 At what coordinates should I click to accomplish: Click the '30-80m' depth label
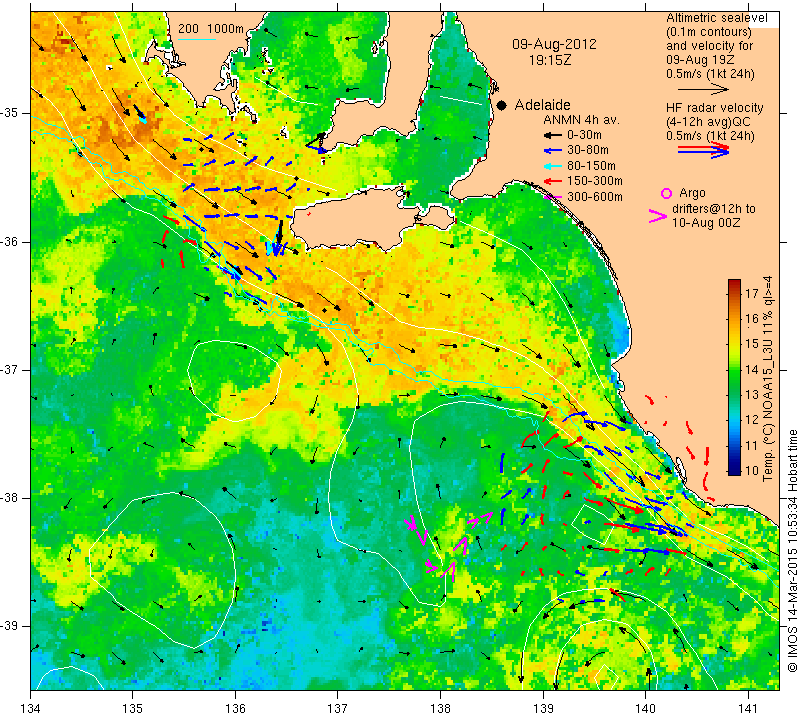588,151
